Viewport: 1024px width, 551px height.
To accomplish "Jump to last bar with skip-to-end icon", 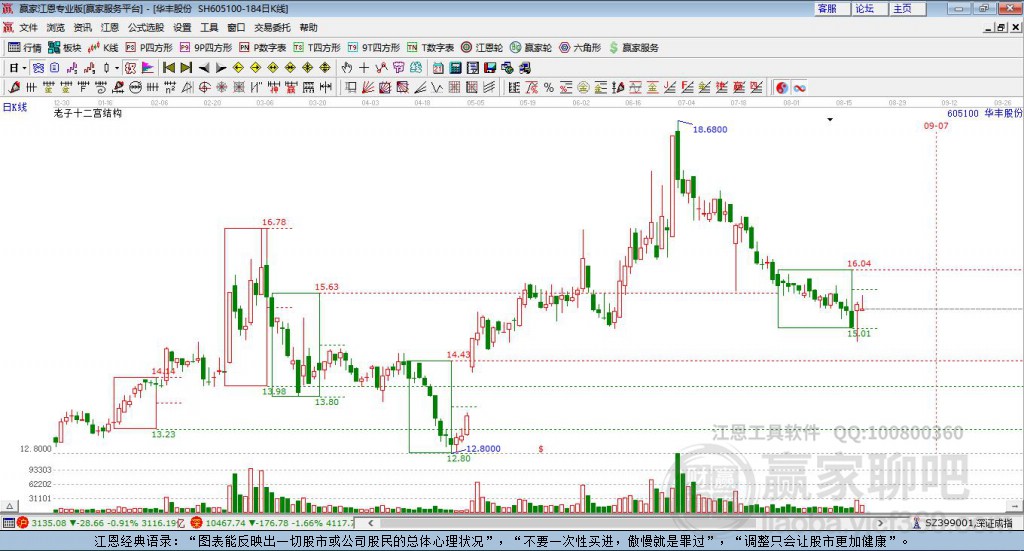I will [186, 68].
